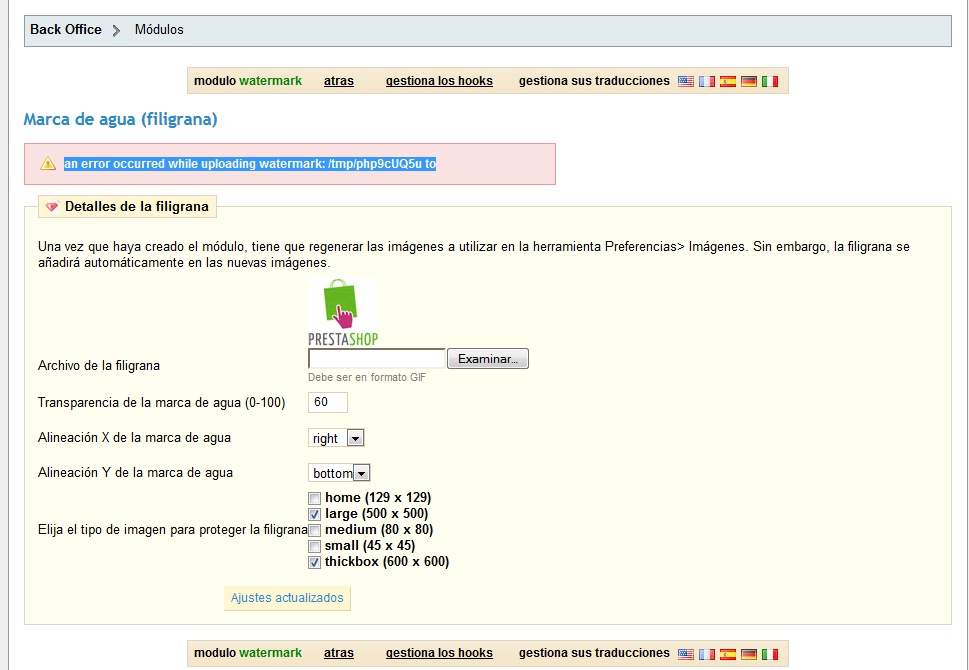Open the Alineación X dropdown showing right
Viewport: 969px width, 670px height.
pos(336,438)
